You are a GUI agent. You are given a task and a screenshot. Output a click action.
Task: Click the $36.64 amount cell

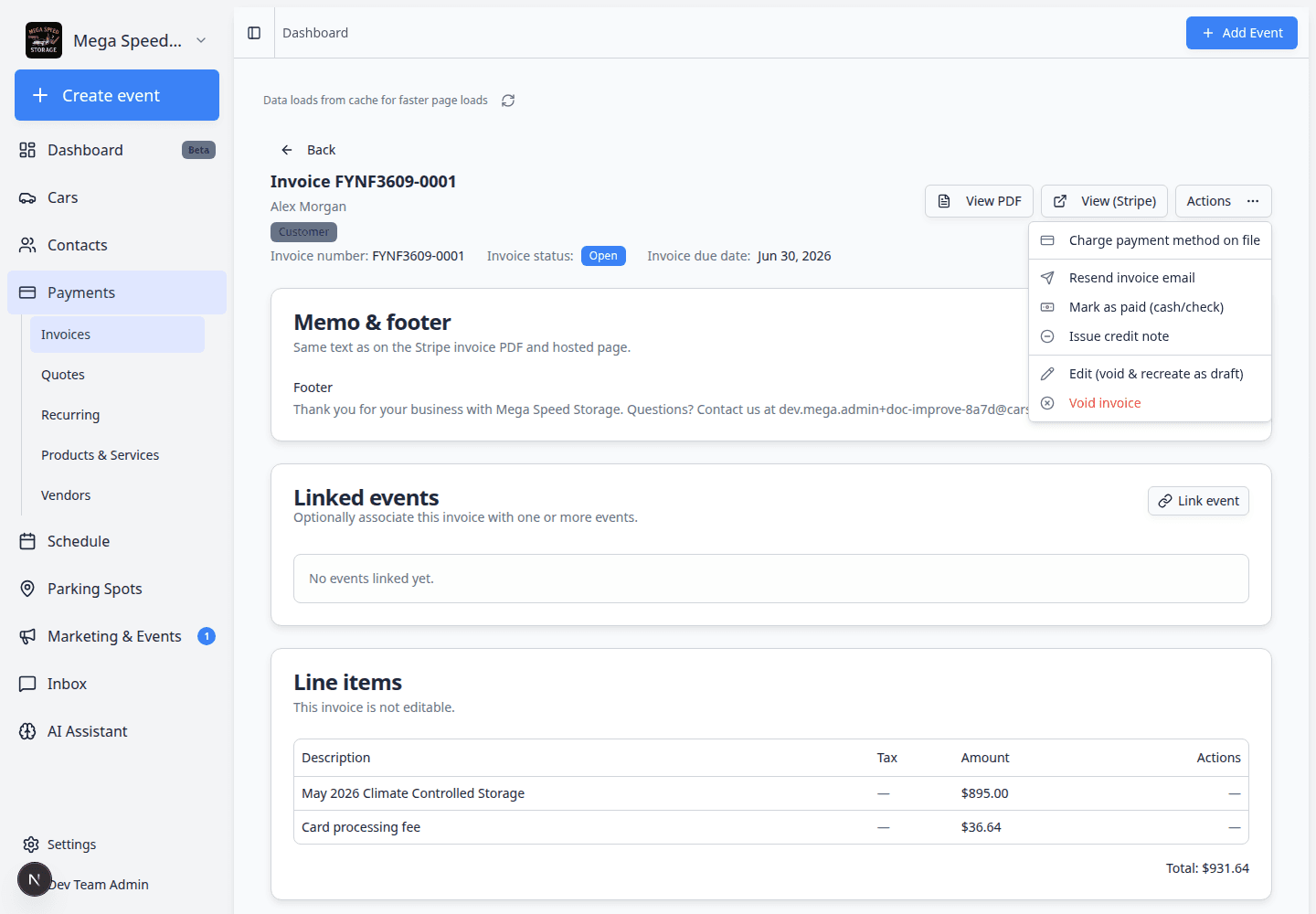click(981, 827)
